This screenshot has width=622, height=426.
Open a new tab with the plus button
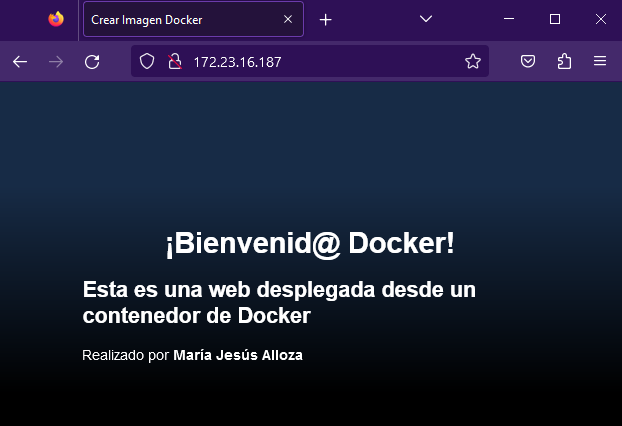point(325,19)
